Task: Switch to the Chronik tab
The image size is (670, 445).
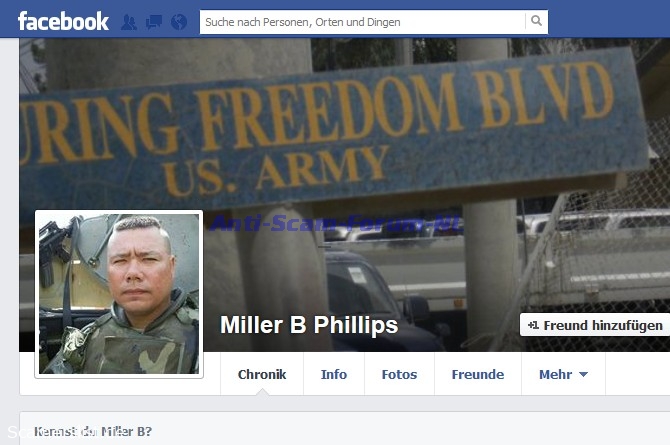Action: pyautogui.click(x=262, y=374)
